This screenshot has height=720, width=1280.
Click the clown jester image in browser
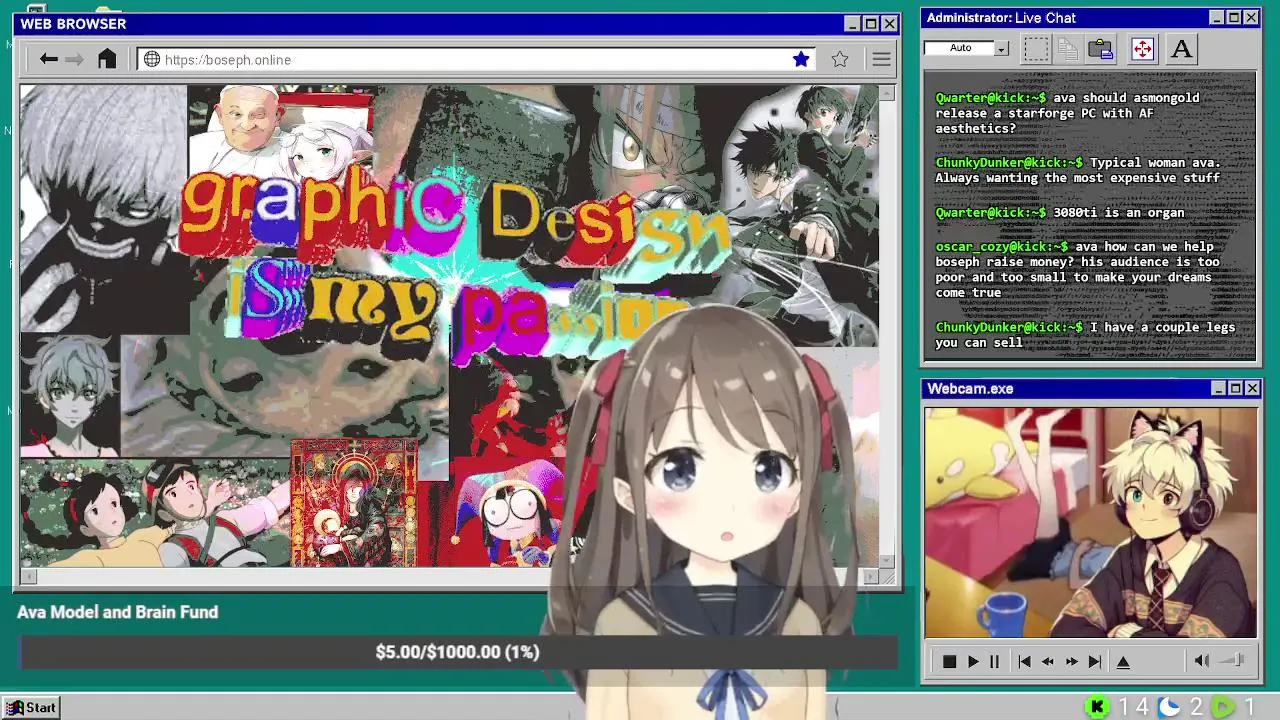tap(510, 512)
